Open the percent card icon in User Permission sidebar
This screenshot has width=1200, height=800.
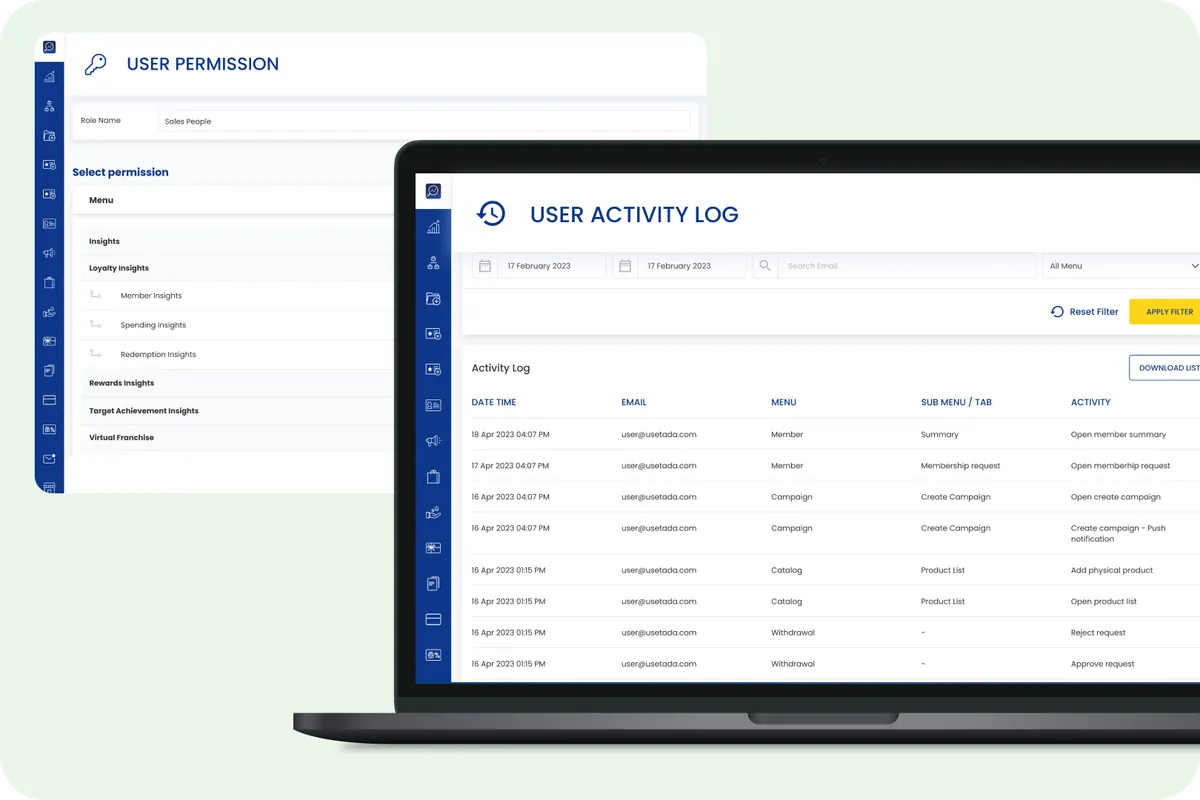49,429
